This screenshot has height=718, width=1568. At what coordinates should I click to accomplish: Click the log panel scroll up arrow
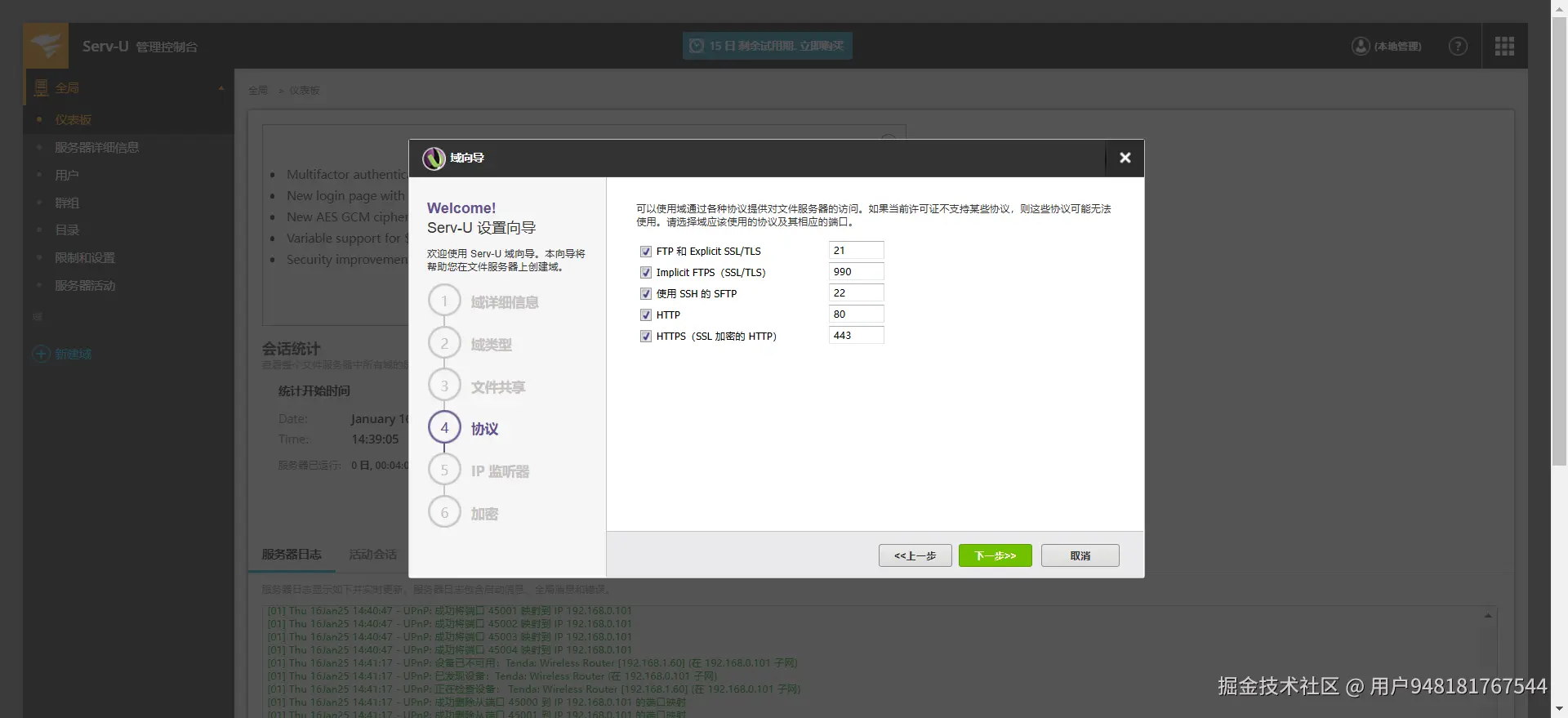pyautogui.click(x=1488, y=616)
